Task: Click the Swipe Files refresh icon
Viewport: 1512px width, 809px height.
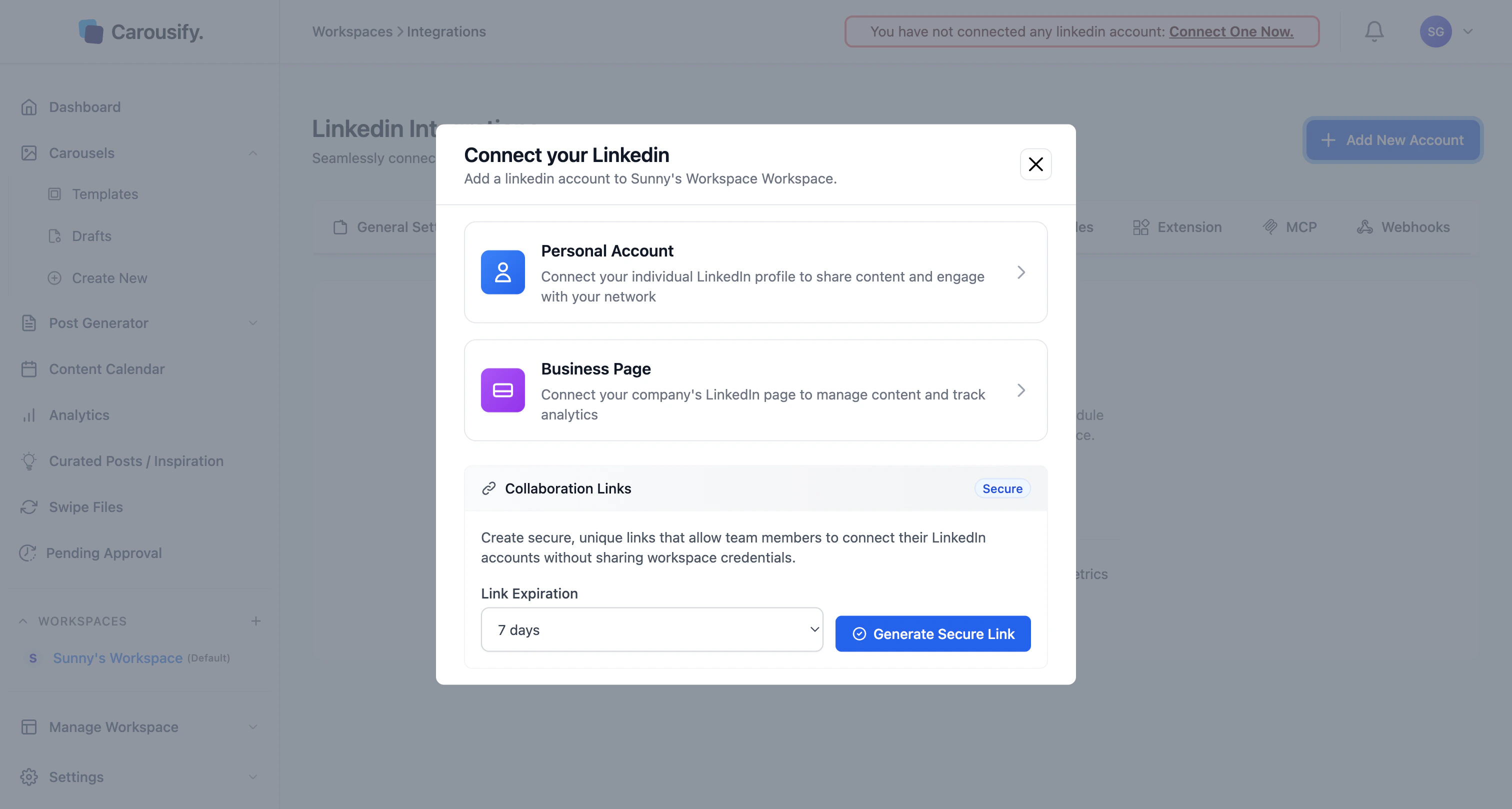Action: tap(29, 506)
